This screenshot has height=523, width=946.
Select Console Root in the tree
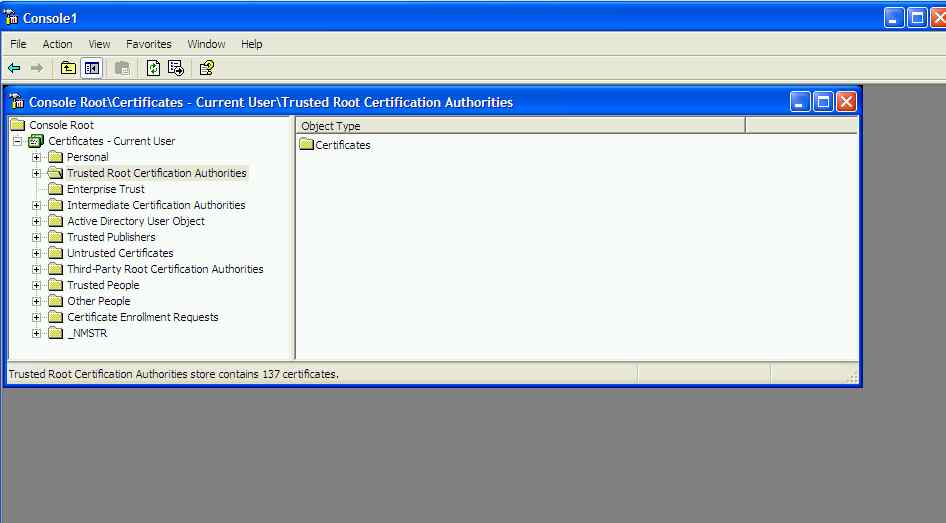pyautogui.click(x=61, y=125)
